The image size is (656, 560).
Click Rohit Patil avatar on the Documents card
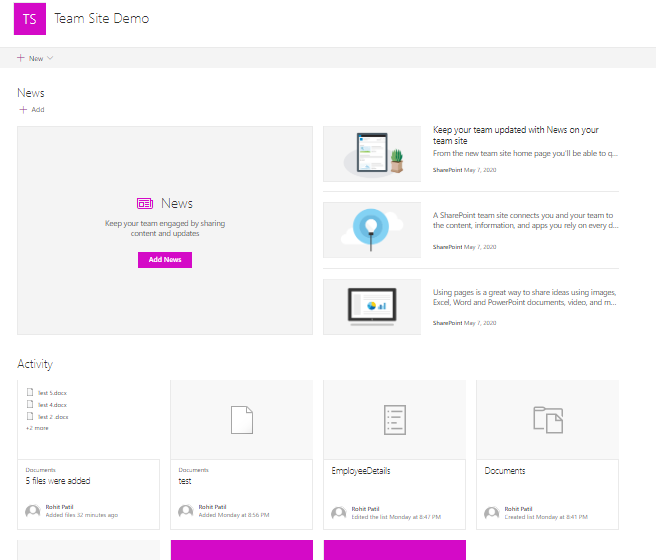(x=492, y=513)
